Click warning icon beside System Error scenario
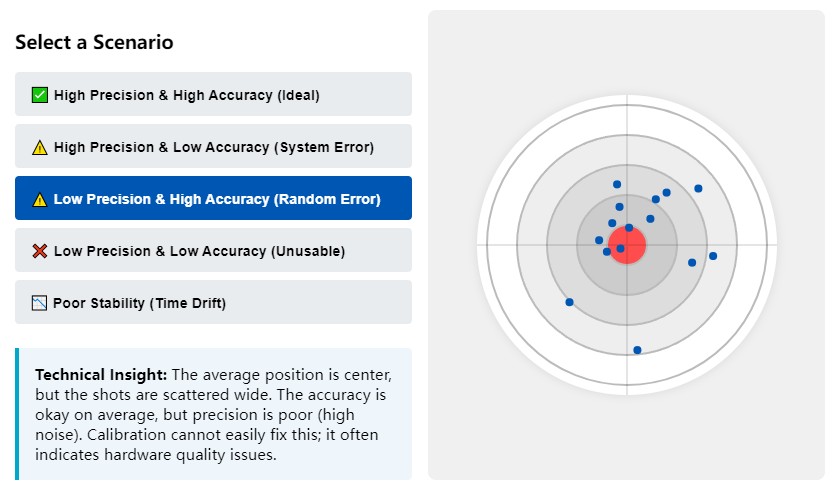Viewport: 837px width, 488px height. (x=40, y=147)
